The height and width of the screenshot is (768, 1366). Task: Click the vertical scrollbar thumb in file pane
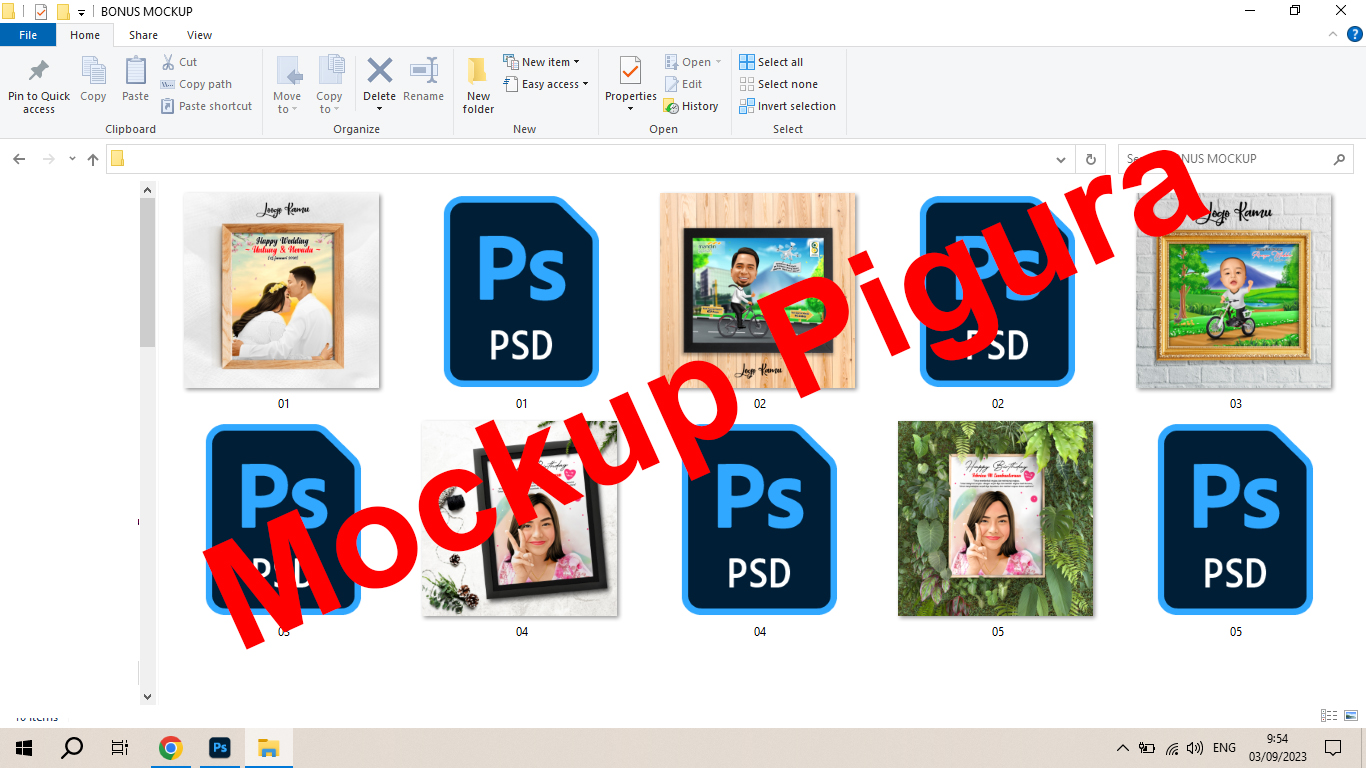click(148, 270)
